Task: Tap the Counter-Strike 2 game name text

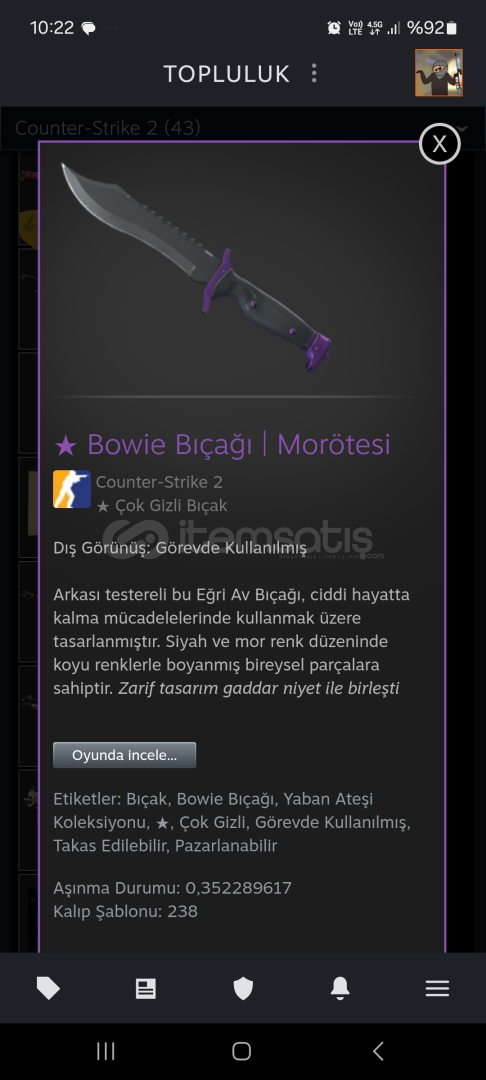Action: tap(159, 482)
